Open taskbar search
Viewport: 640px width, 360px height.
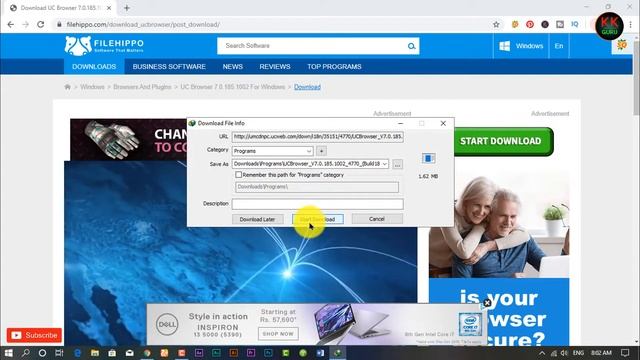coord(25,353)
